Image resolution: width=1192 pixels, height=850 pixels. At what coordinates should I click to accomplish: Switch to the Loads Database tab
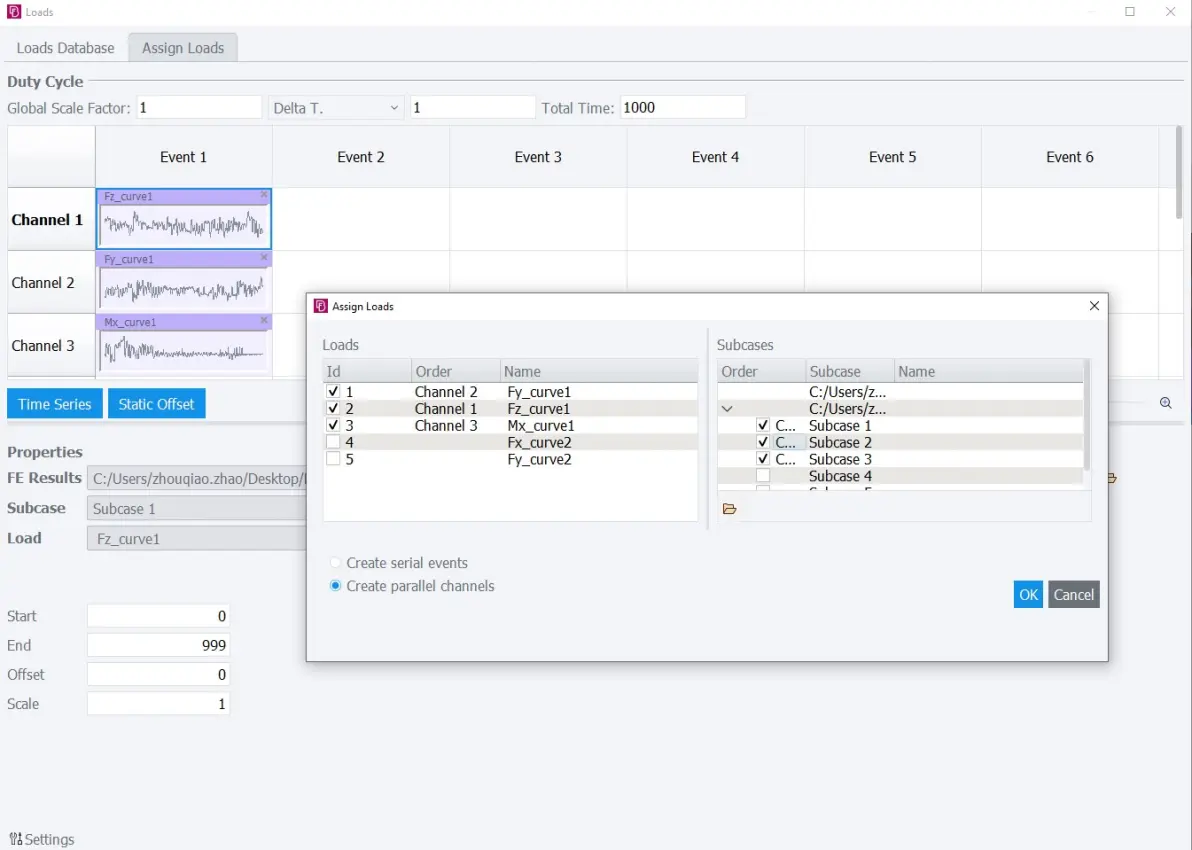click(65, 48)
